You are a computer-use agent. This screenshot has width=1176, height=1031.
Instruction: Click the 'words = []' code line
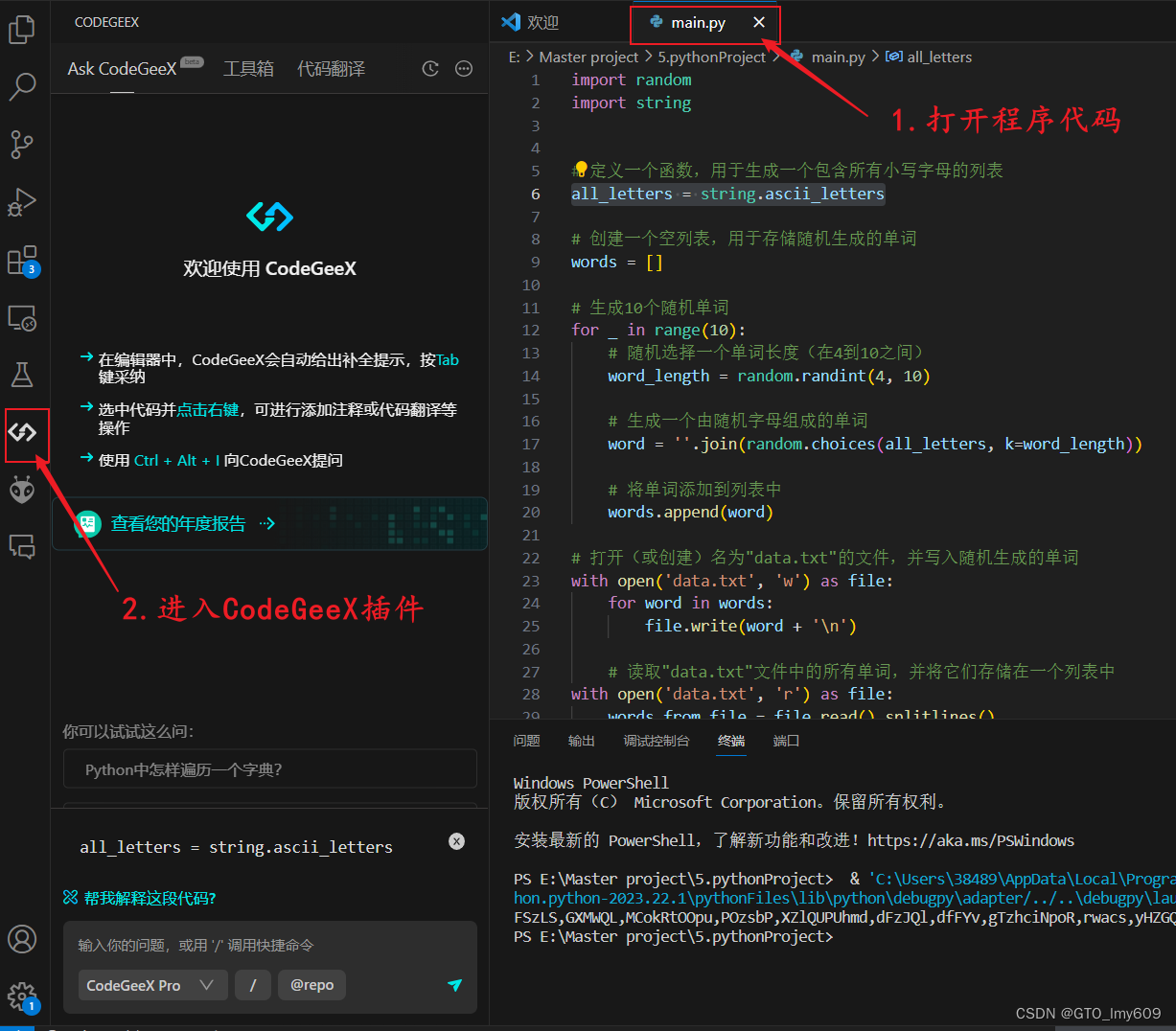click(x=616, y=262)
